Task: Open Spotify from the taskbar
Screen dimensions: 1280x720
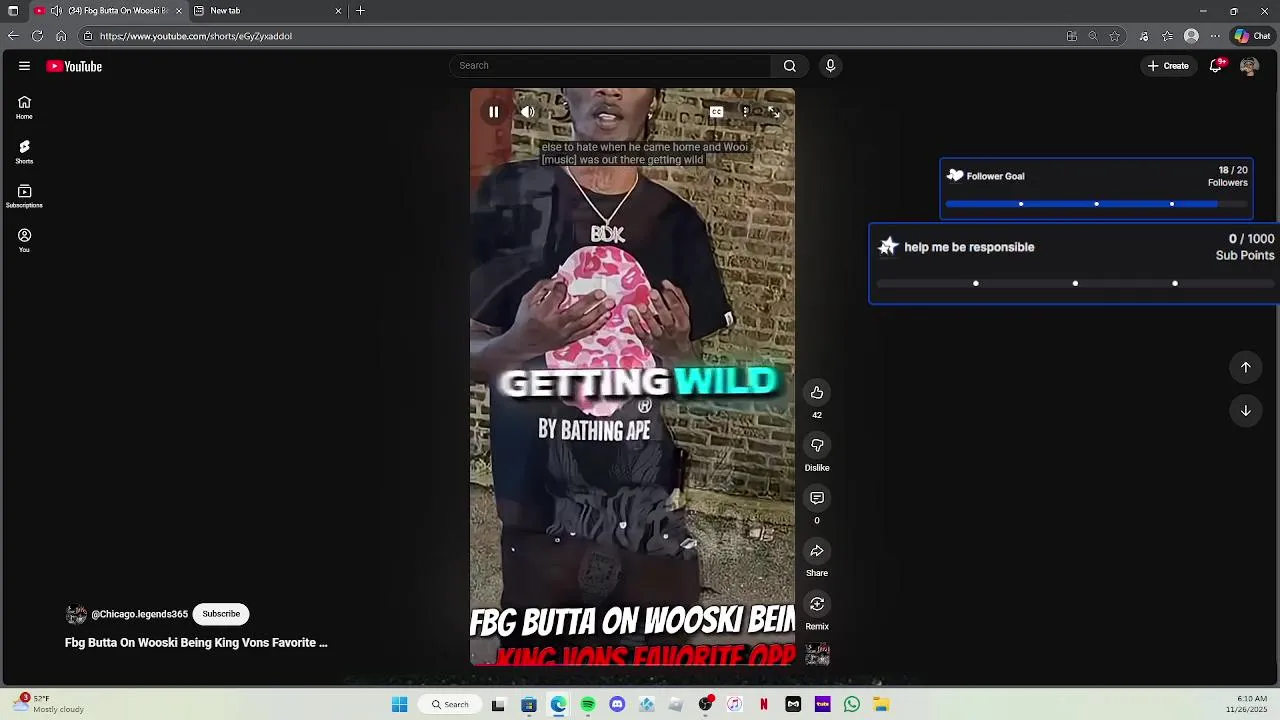Action: [588, 705]
